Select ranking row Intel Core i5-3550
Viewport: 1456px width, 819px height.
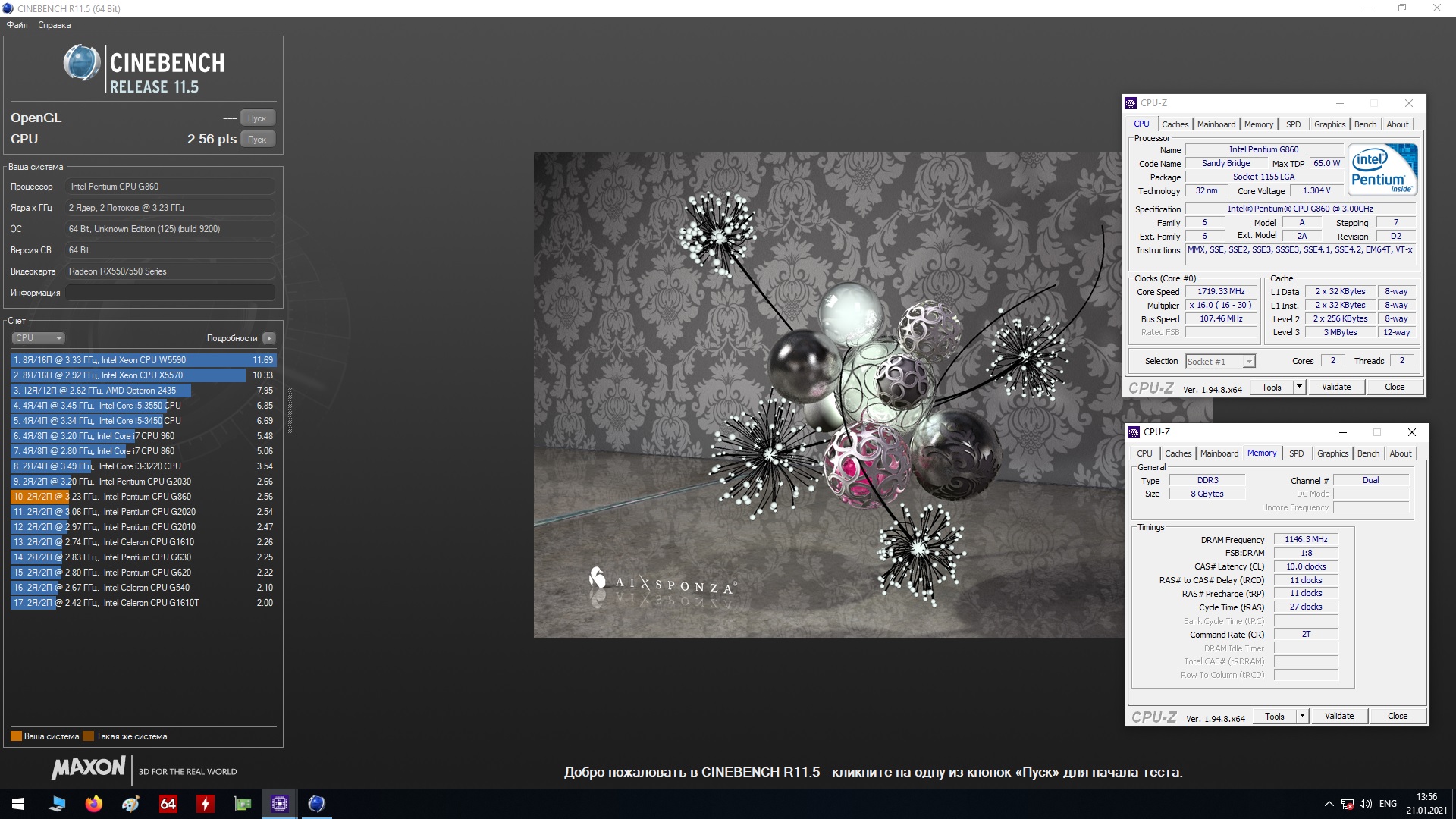[143, 406]
